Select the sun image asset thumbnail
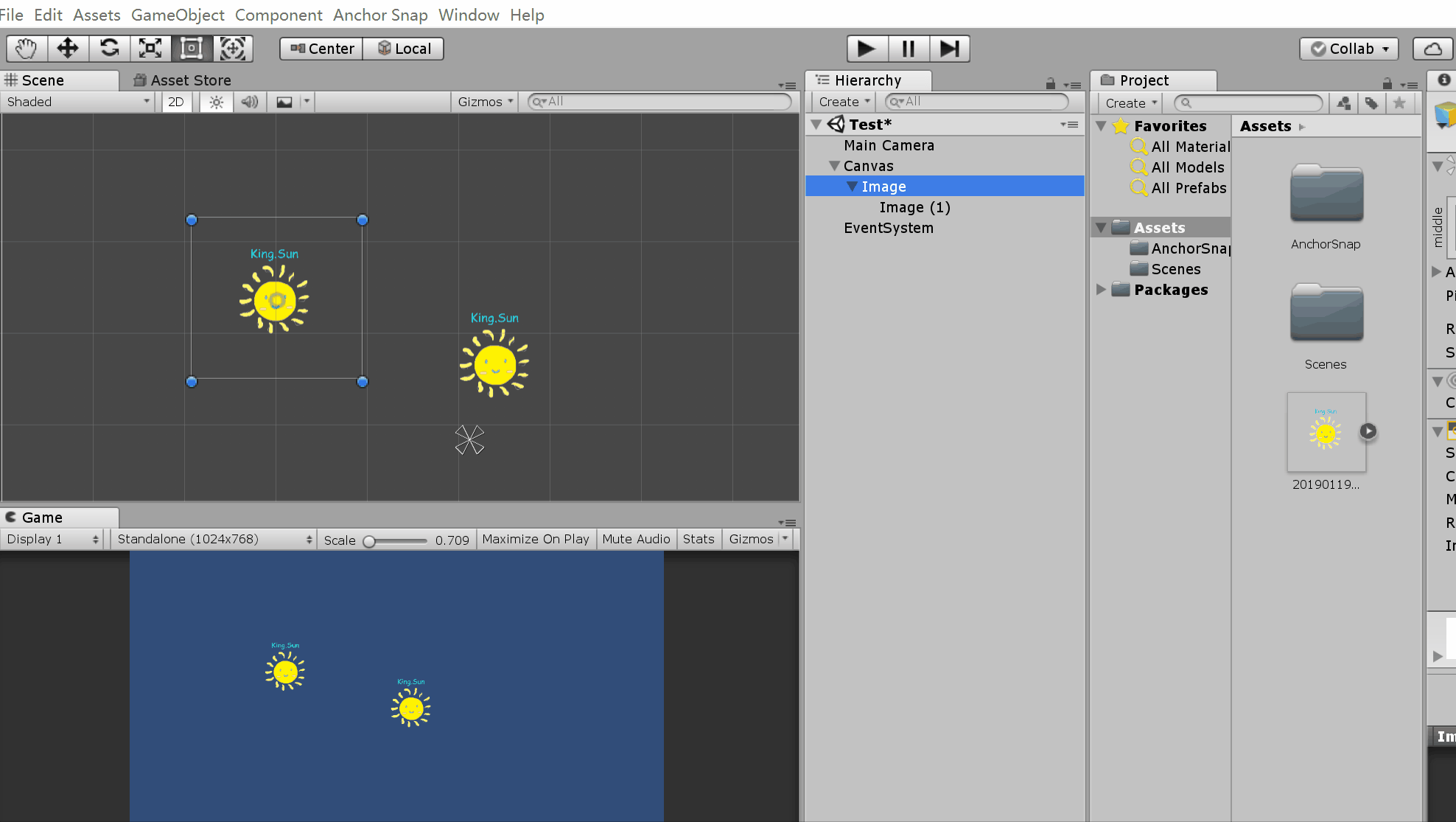This screenshot has height=822, width=1456. [x=1326, y=433]
